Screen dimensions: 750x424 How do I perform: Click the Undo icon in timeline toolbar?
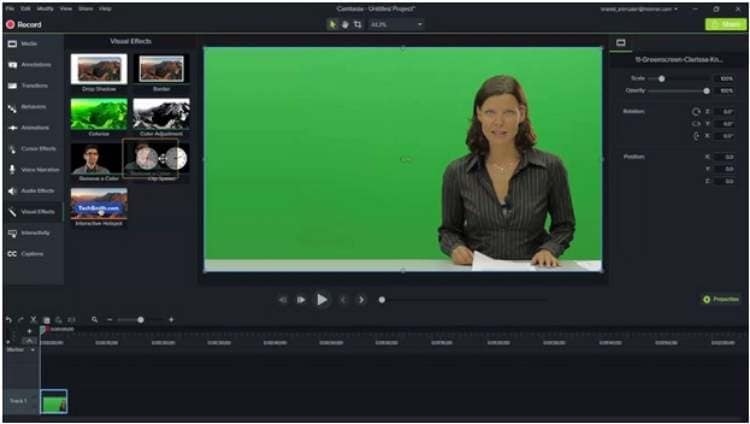tap(9, 320)
